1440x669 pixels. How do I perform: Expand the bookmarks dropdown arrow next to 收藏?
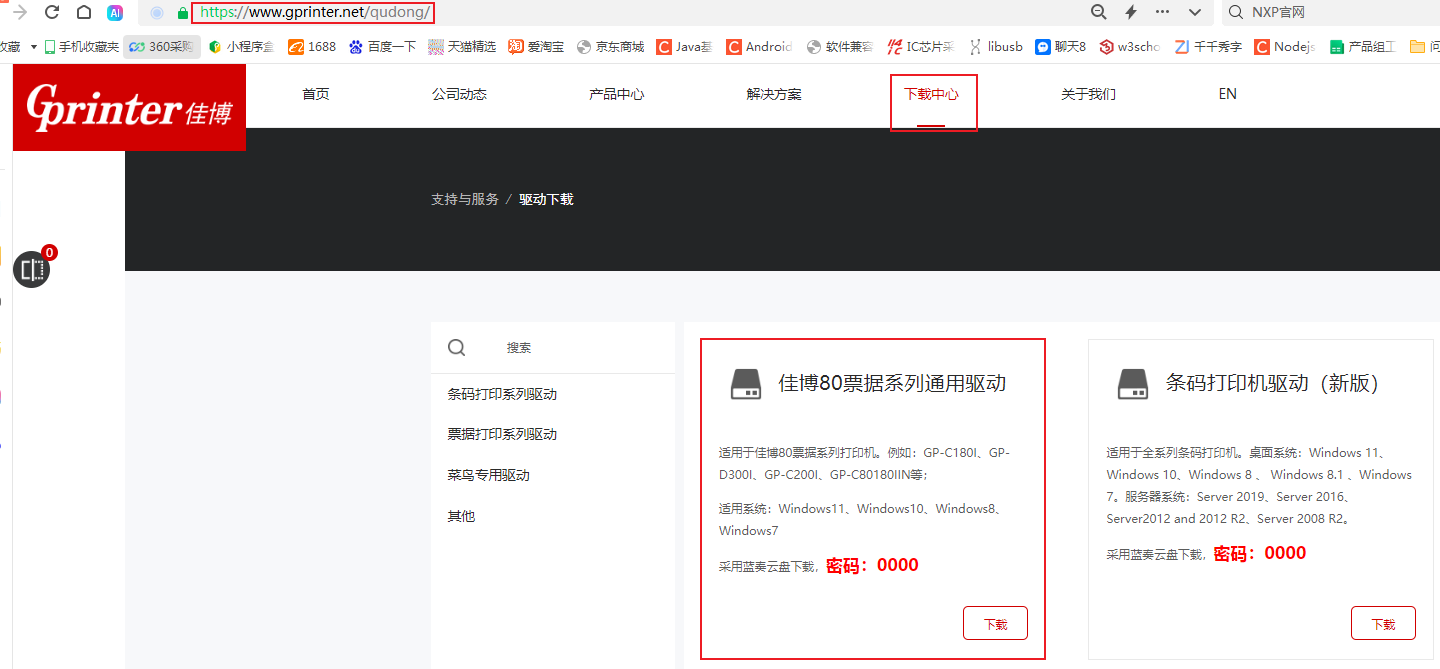(33, 47)
